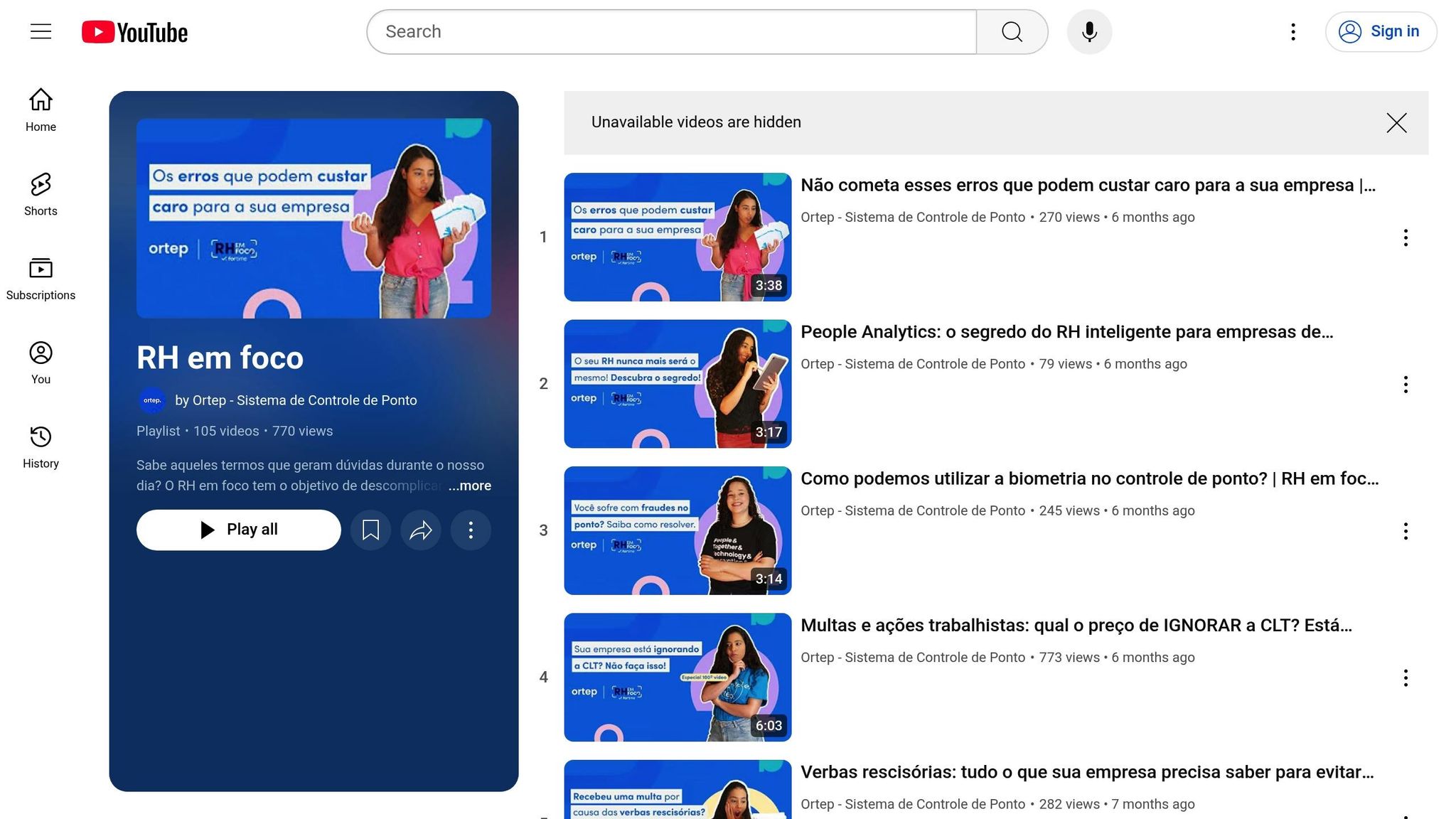Open the You sidebar item
Viewport: 1456px width, 819px height.
click(x=41, y=363)
